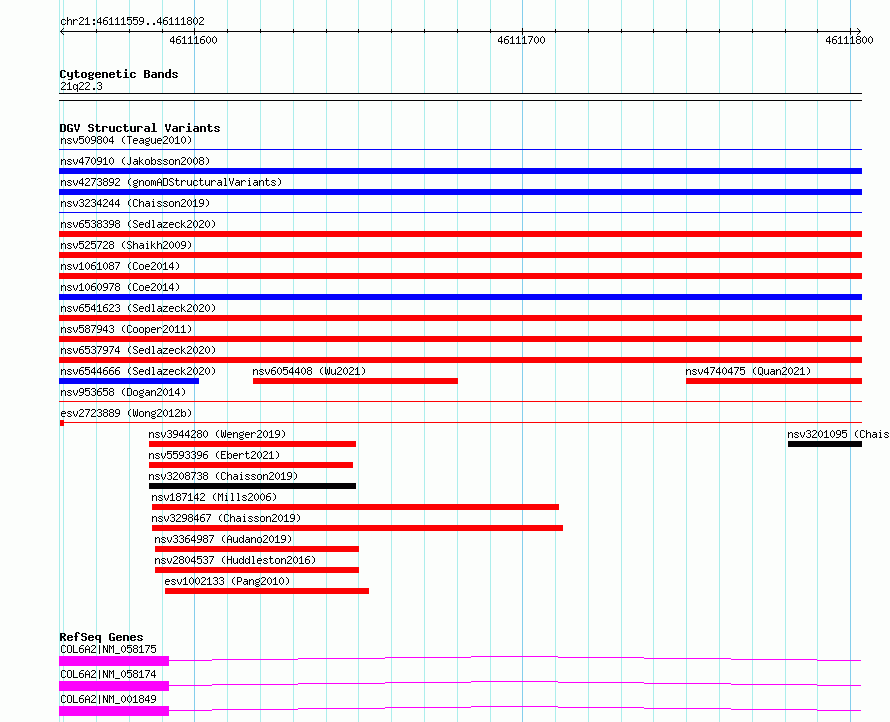Select red bar under nsv3298467 (Chaisson2019)
The width and height of the screenshot is (890, 722).
point(357,528)
